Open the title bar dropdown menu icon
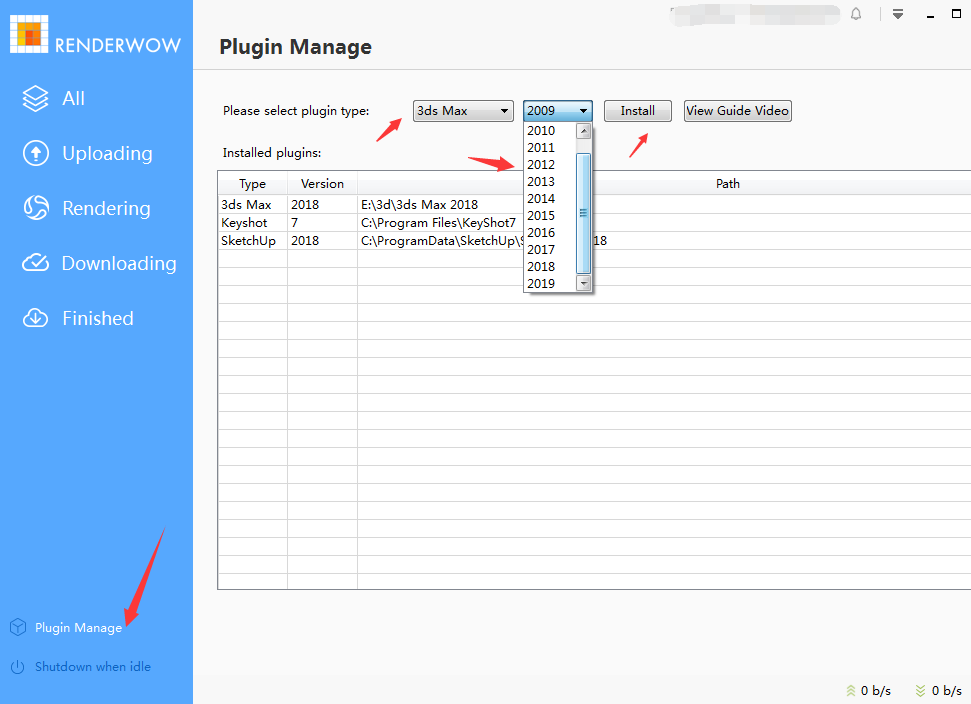 (898, 14)
